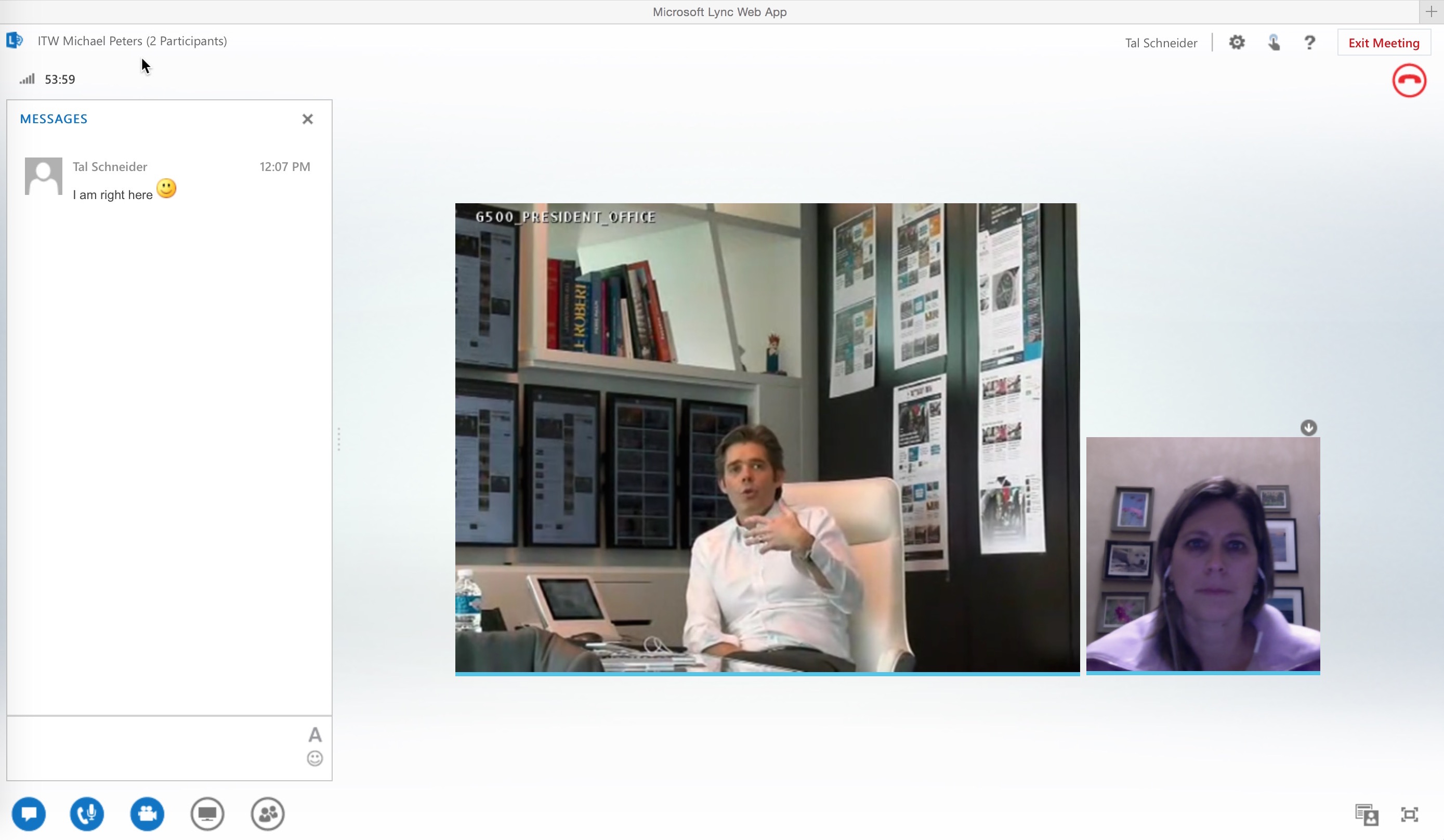Image resolution: width=1444 pixels, height=840 pixels.
Task: Click the audio device selection icon
Action: pyautogui.click(x=1273, y=43)
